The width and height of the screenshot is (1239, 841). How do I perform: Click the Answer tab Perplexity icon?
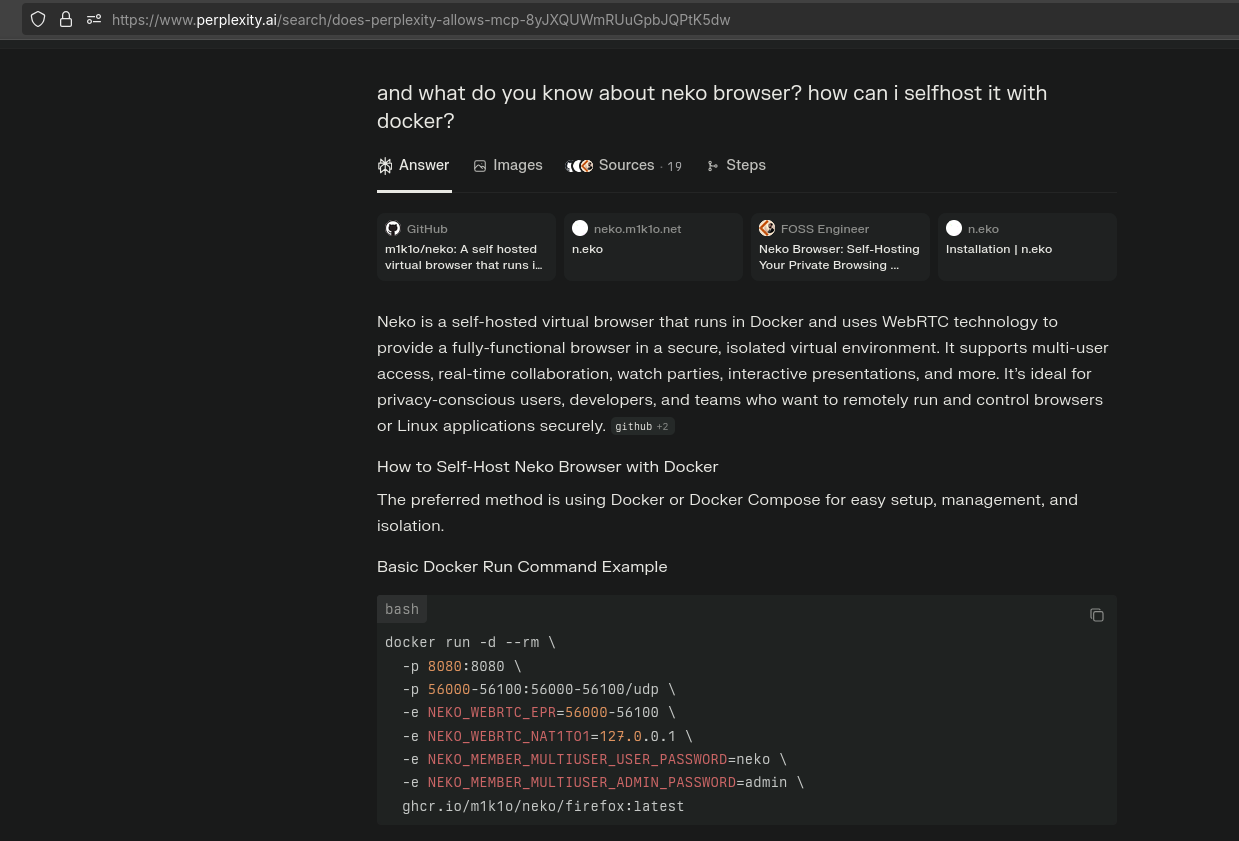pos(385,166)
